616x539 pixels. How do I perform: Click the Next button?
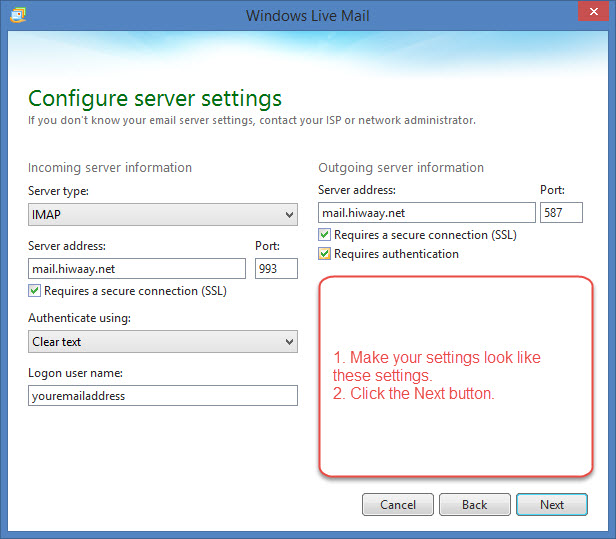point(552,504)
